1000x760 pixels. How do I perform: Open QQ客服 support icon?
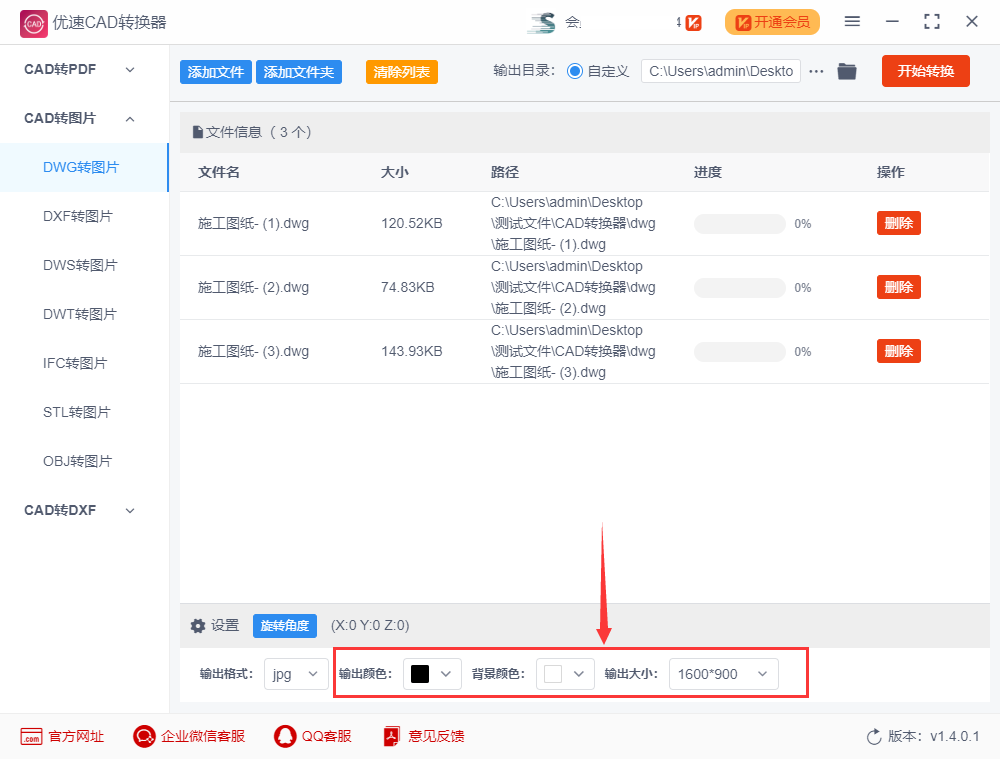click(x=288, y=736)
